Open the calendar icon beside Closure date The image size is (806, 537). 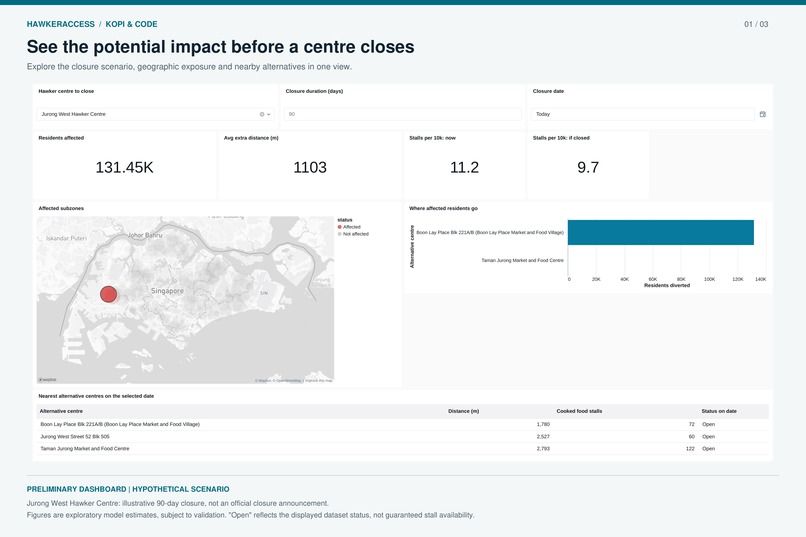(x=763, y=114)
